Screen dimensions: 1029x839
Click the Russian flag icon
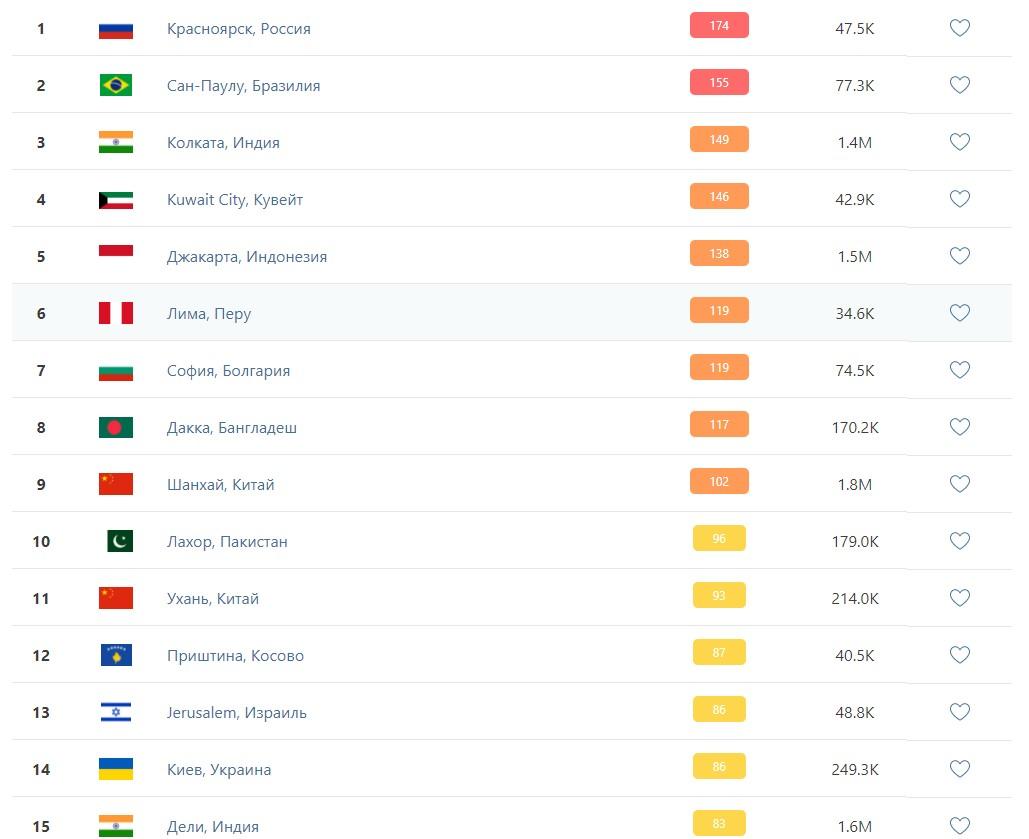pos(116,29)
